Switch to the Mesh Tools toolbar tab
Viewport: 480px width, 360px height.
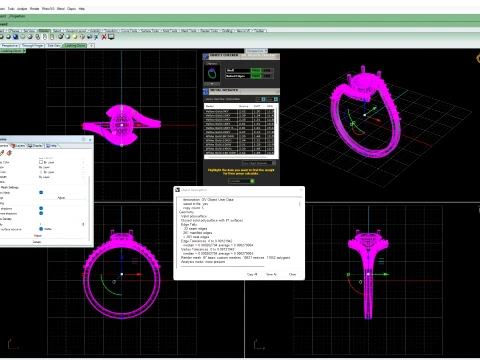(x=189, y=31)
